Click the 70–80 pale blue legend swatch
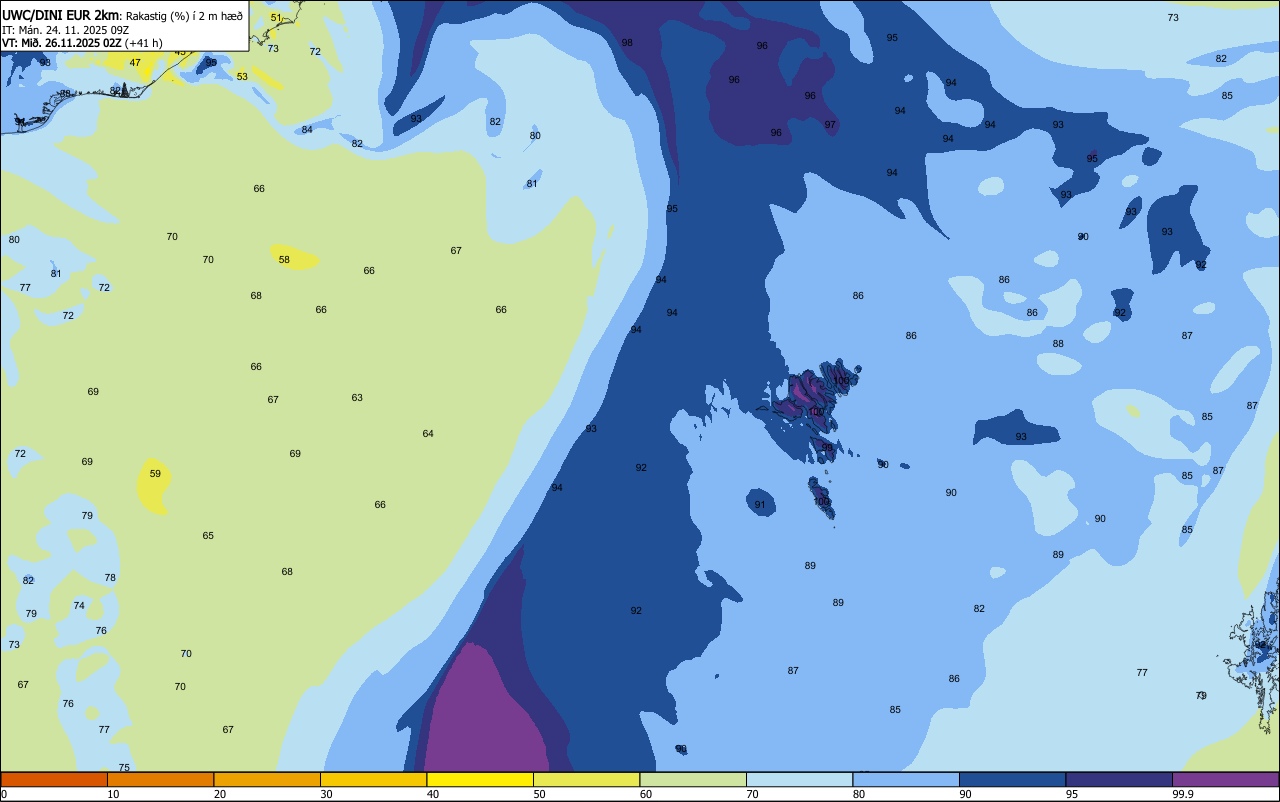 (799, 779)
